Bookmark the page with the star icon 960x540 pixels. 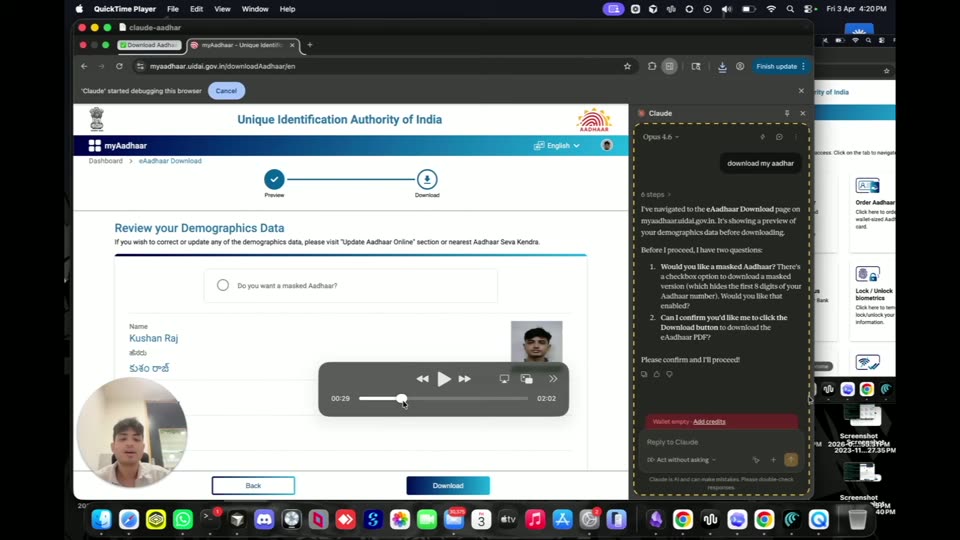tap(627, 66)
